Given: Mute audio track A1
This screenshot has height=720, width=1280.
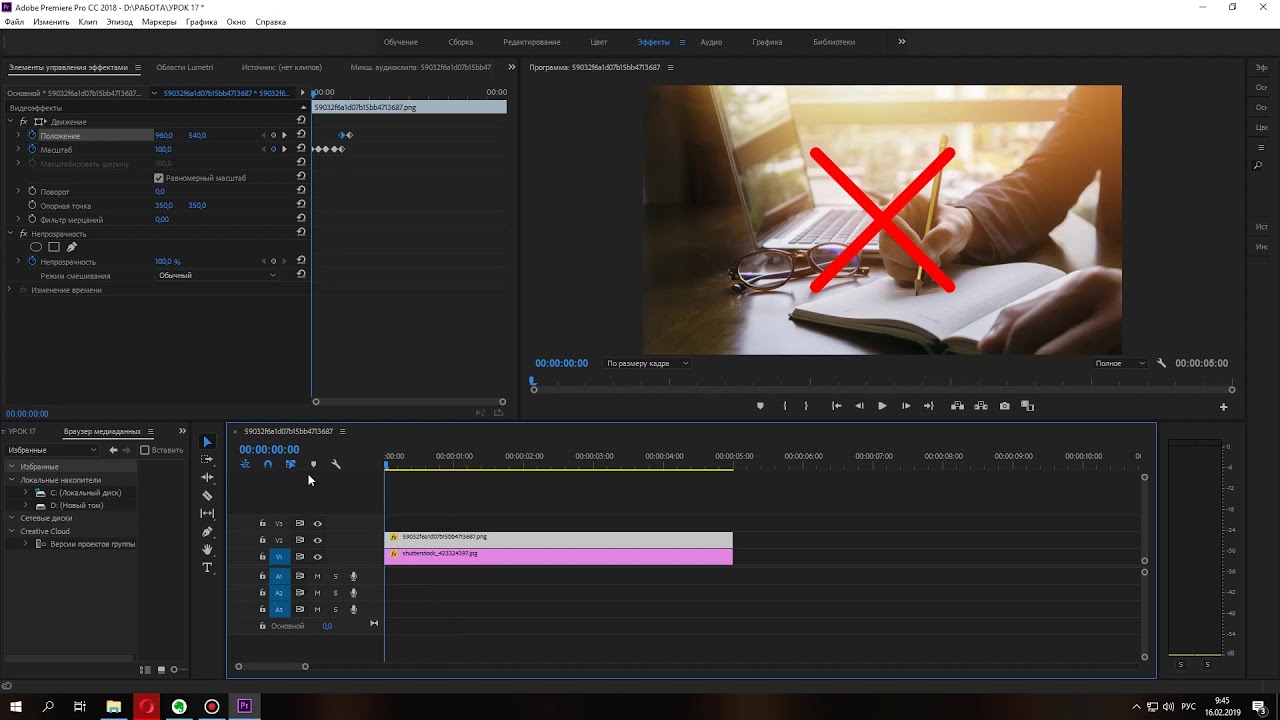Looking at the screenshot, I should pyautogui.click(x=318, y=576).
